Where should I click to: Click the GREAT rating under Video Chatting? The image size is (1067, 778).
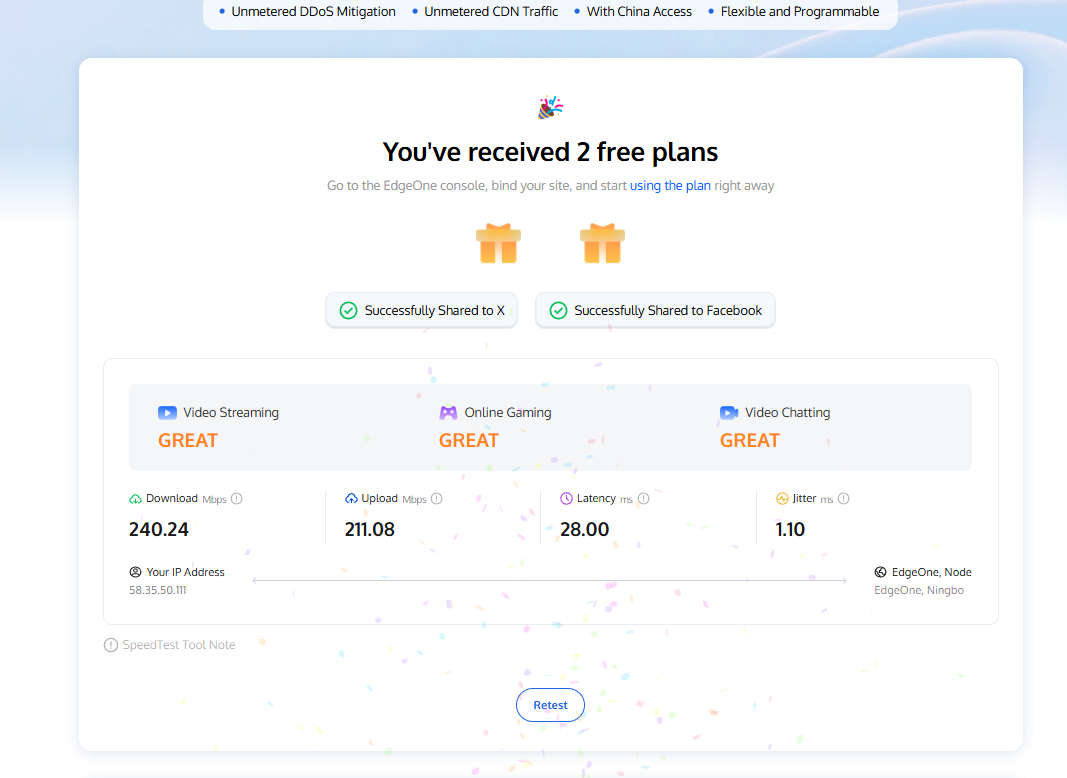[750, 441]
